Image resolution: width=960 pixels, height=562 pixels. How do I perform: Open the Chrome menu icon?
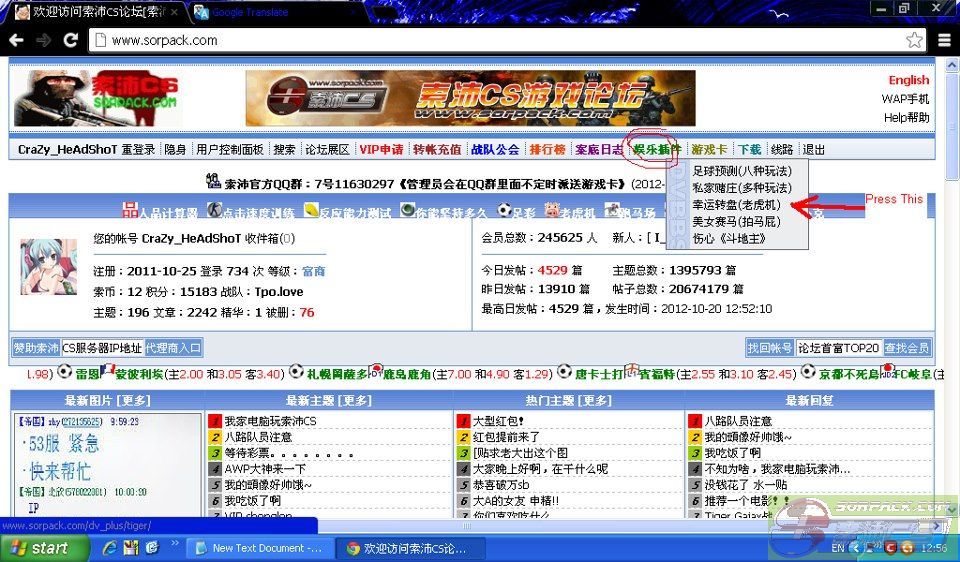coord(945,40)
